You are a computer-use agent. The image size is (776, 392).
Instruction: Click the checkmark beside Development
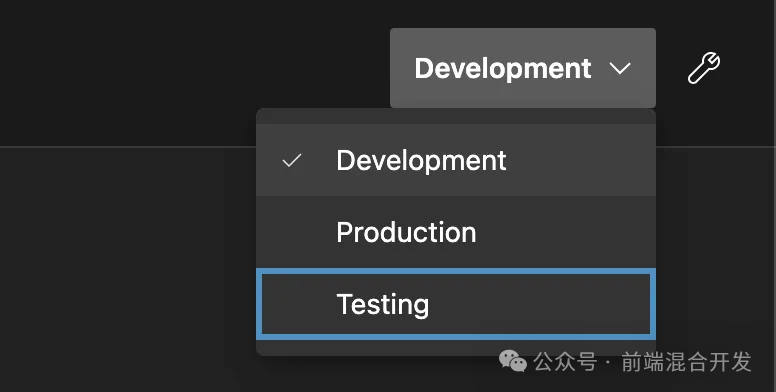pyautogui.click(x=291, y=160)
